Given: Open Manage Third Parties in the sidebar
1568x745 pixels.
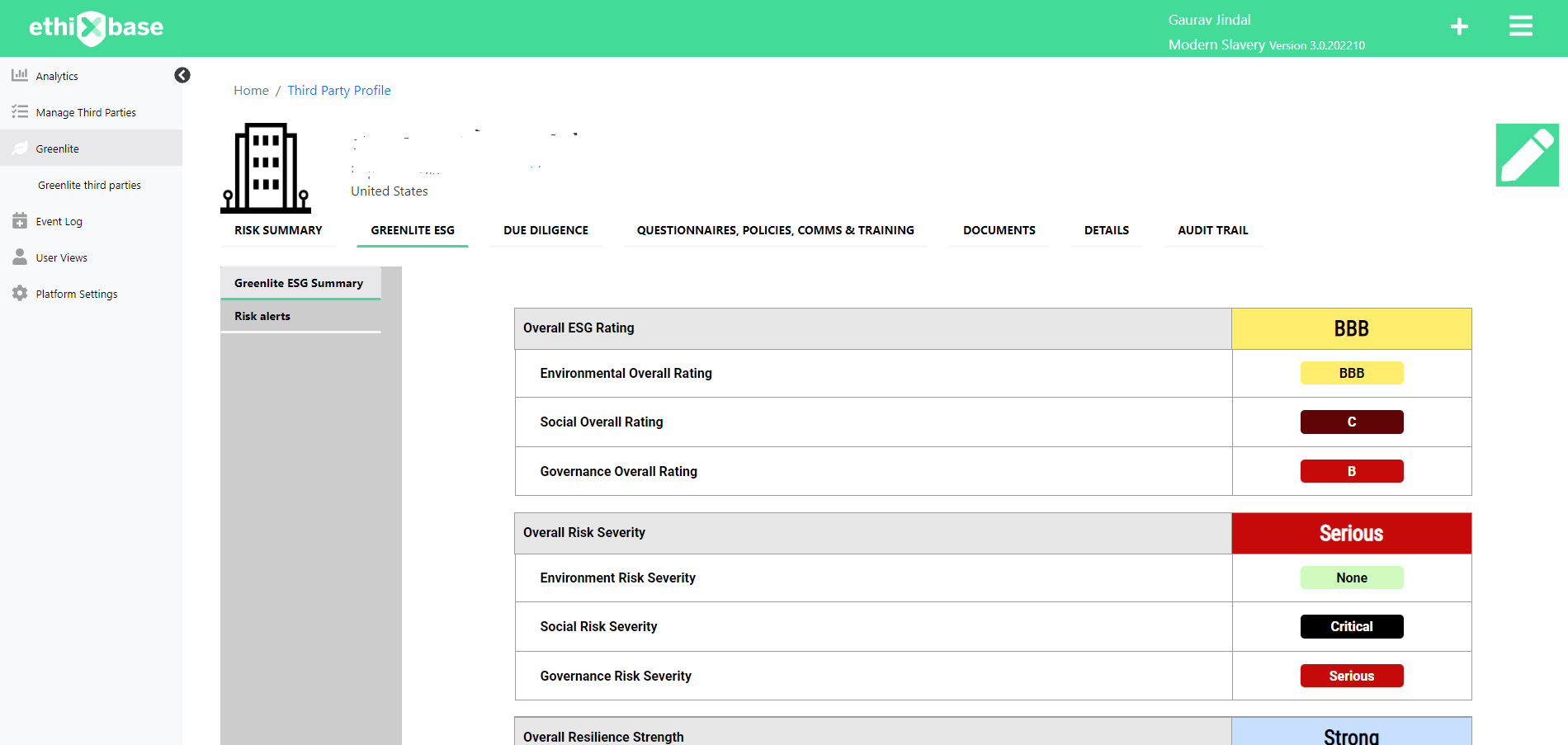Looking at the screenshot, I should [x=85, y=112].
